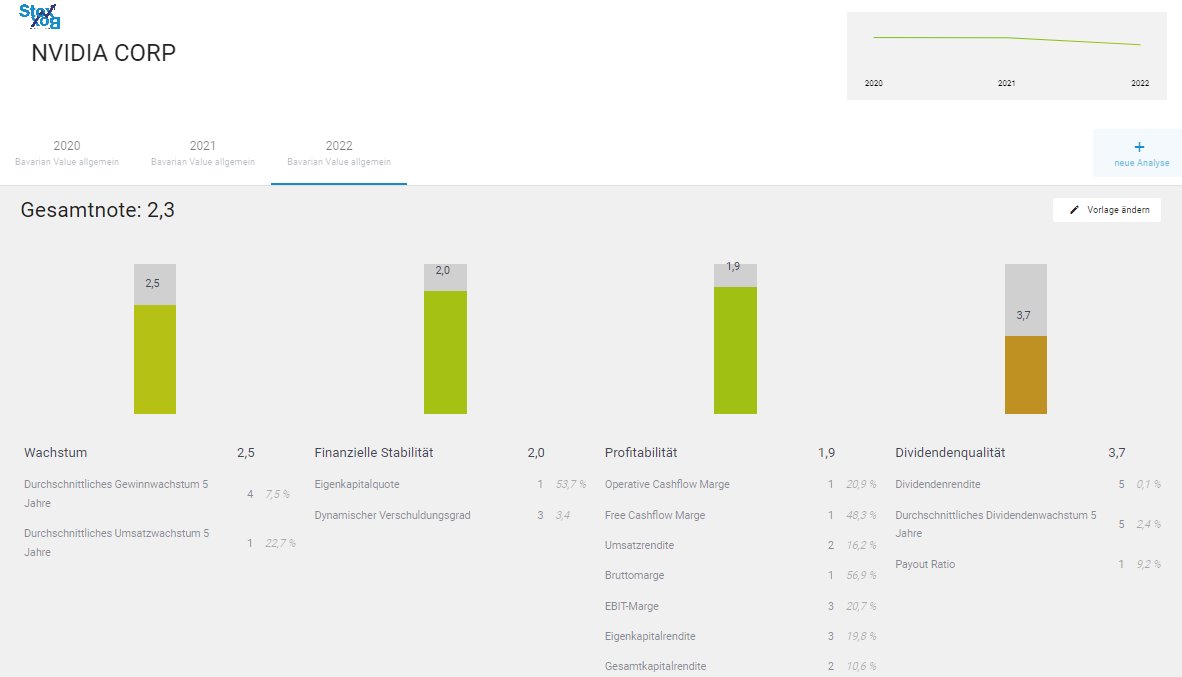This screenshot has height=677, width=1182.
Task: Click the StoxBox logo
Action: point(39,16)
